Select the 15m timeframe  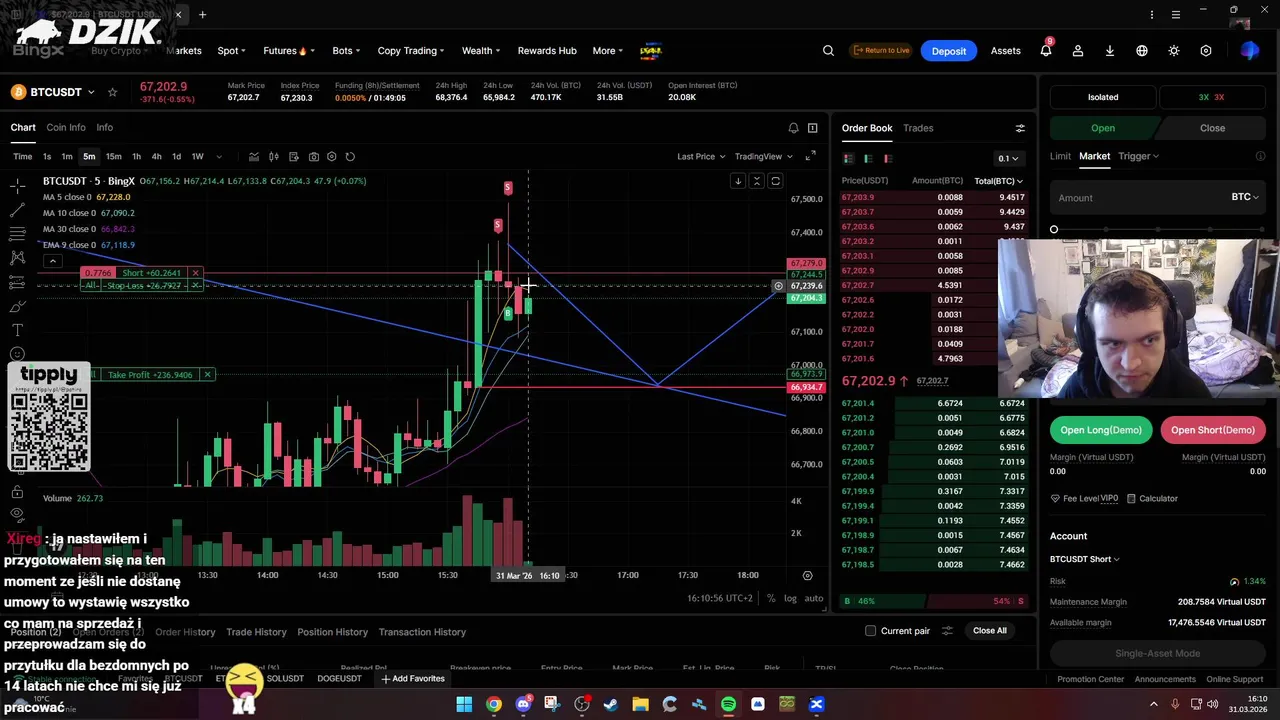point(113,157)
